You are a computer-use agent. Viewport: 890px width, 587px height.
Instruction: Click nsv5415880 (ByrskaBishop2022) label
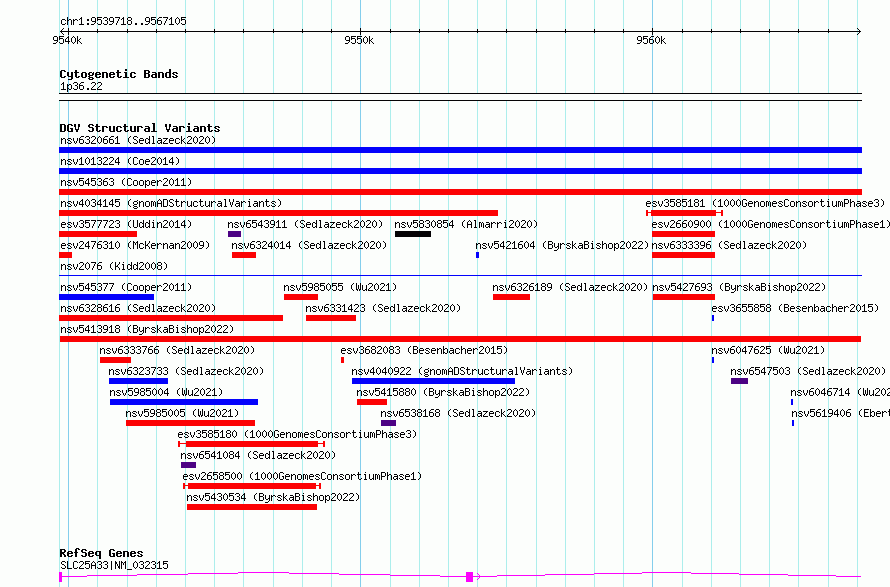(443, 392)
